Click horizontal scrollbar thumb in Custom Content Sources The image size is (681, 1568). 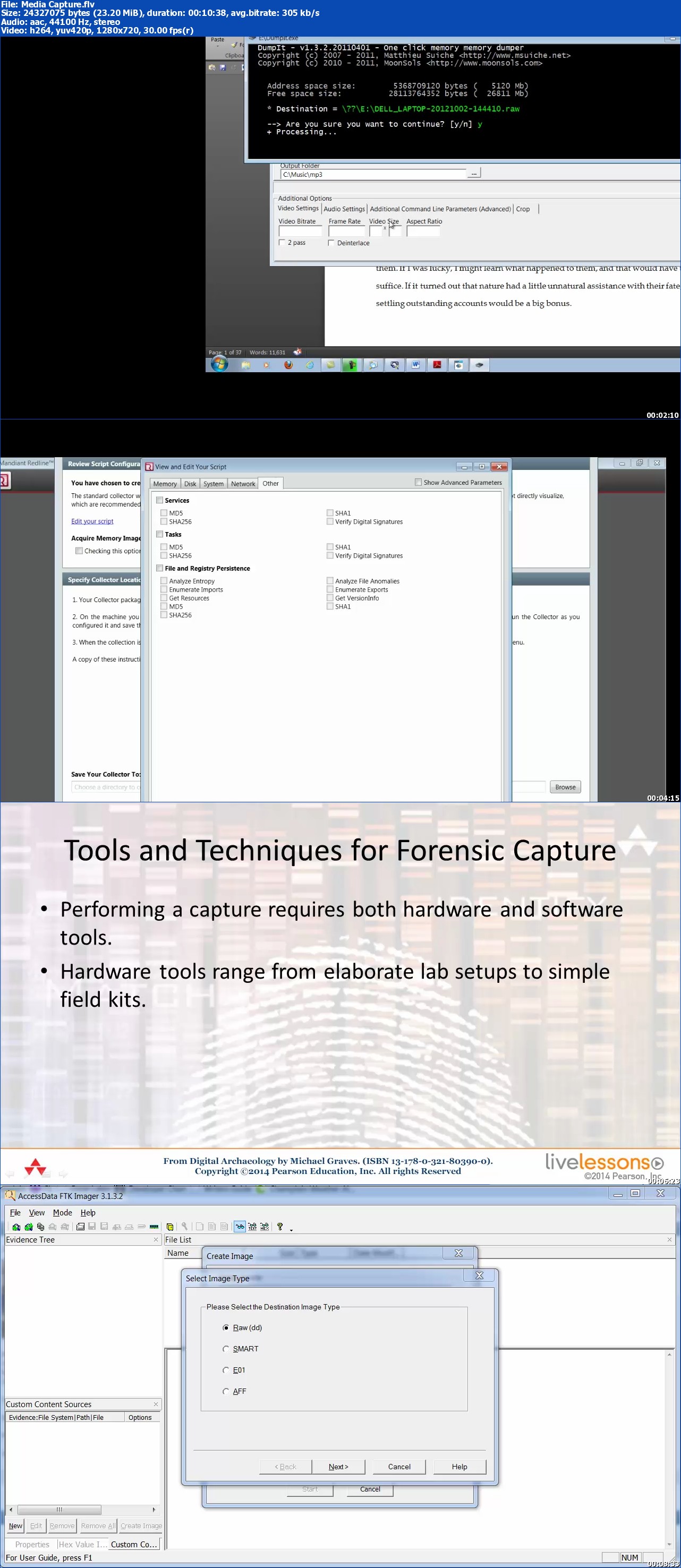click(x=59, y=1510)
